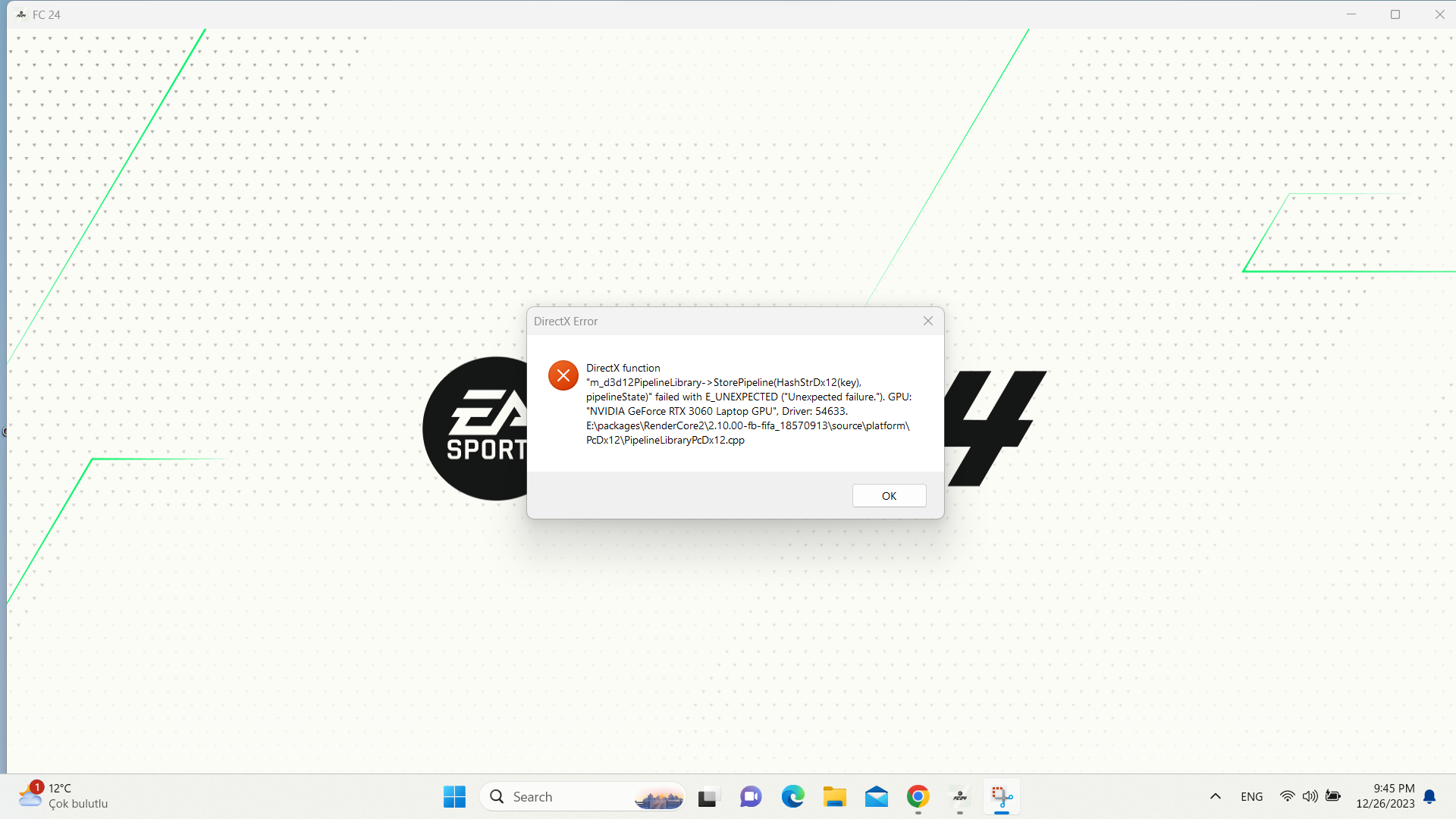This screenshot has height=819, width=1456.
Task: Open Task View from the taskbar
Action: coord(707,797)
